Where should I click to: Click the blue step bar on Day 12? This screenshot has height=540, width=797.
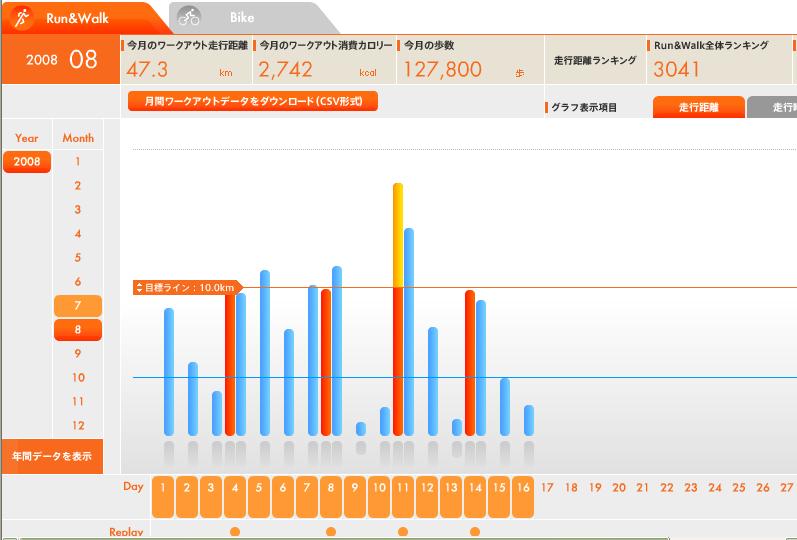433,381
